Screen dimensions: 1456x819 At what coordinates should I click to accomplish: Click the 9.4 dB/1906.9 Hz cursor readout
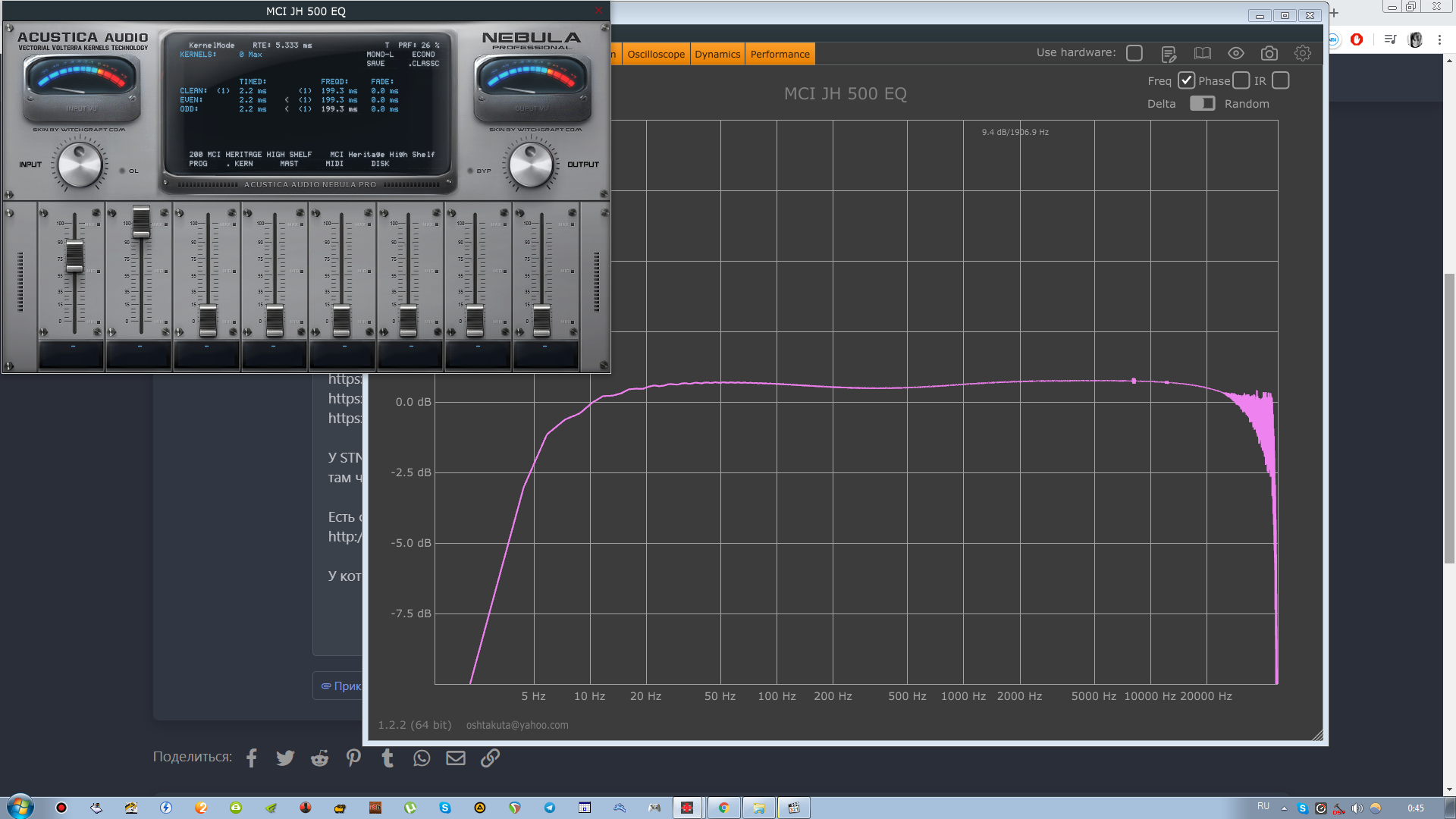pyautogui.click(x=1015, y=132)
